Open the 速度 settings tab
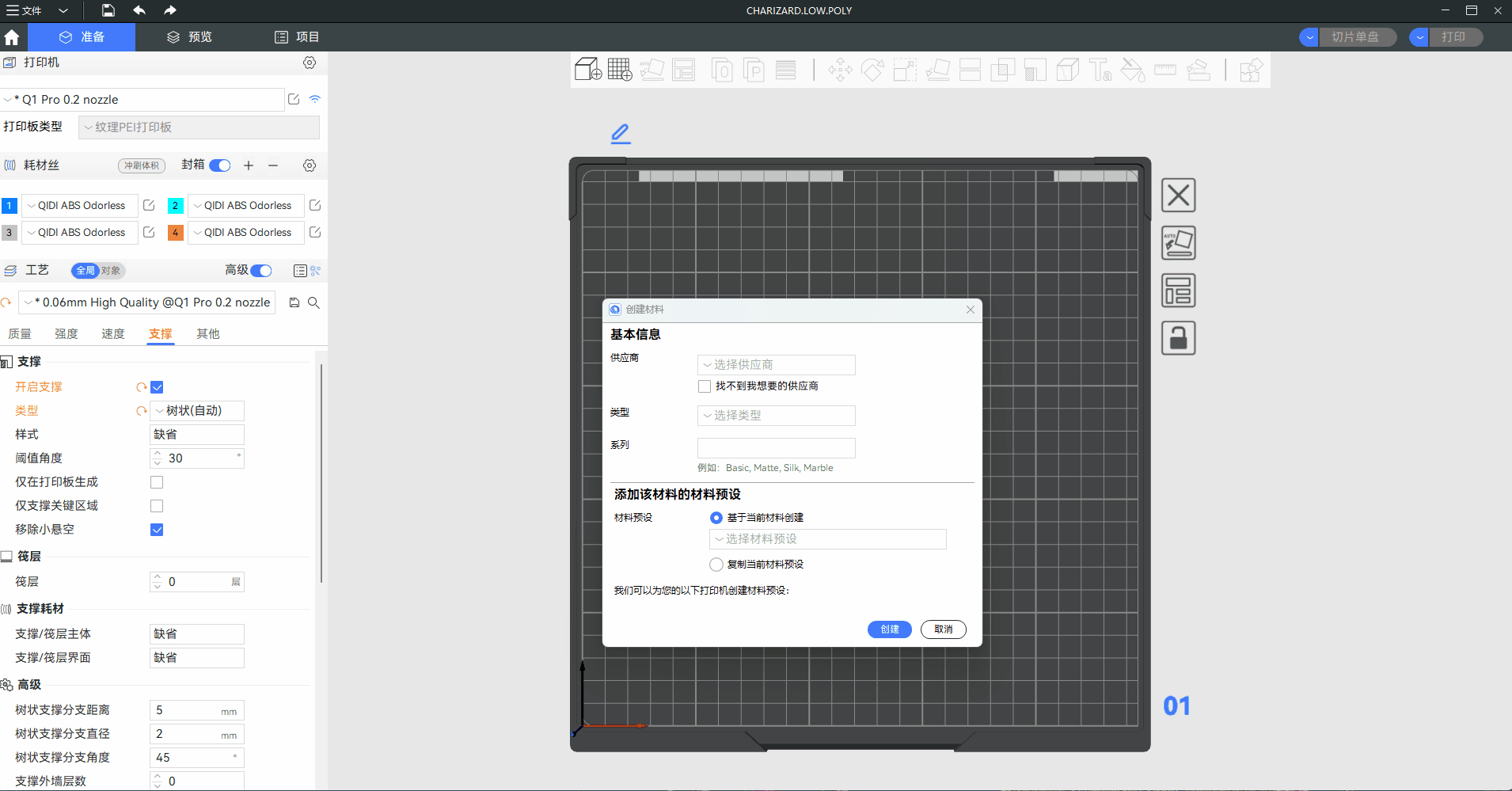 click(x=113, y=334)
